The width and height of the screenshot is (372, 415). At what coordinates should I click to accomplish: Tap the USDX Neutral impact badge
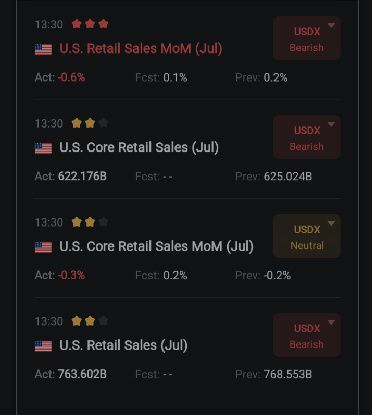tap(307, 236)
